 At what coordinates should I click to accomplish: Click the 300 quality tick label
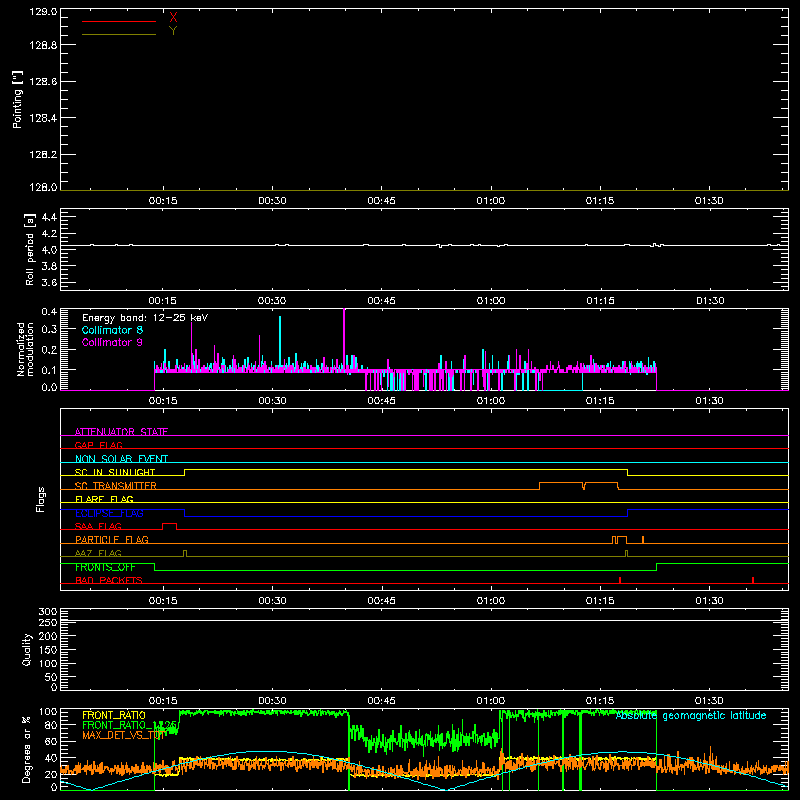48,611
